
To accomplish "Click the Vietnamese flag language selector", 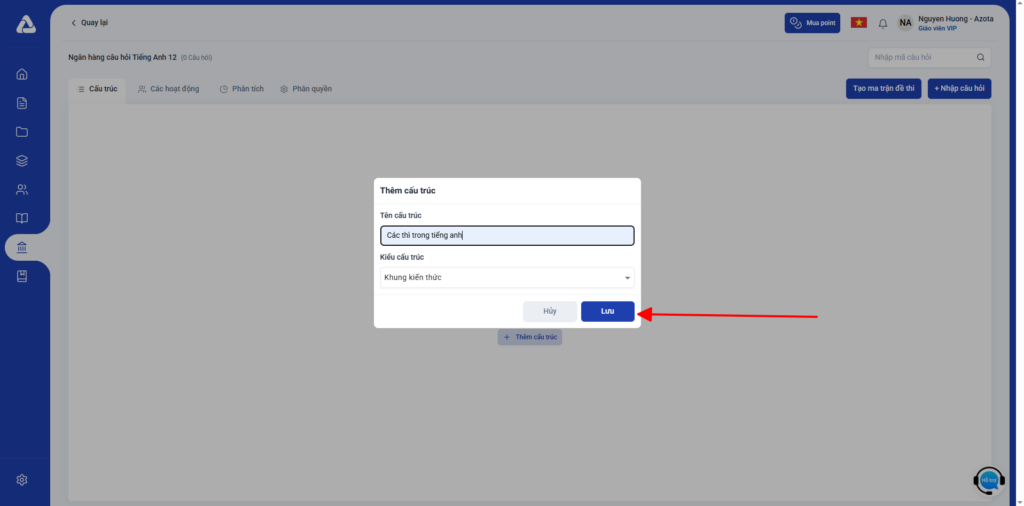I will pos(858,23).
